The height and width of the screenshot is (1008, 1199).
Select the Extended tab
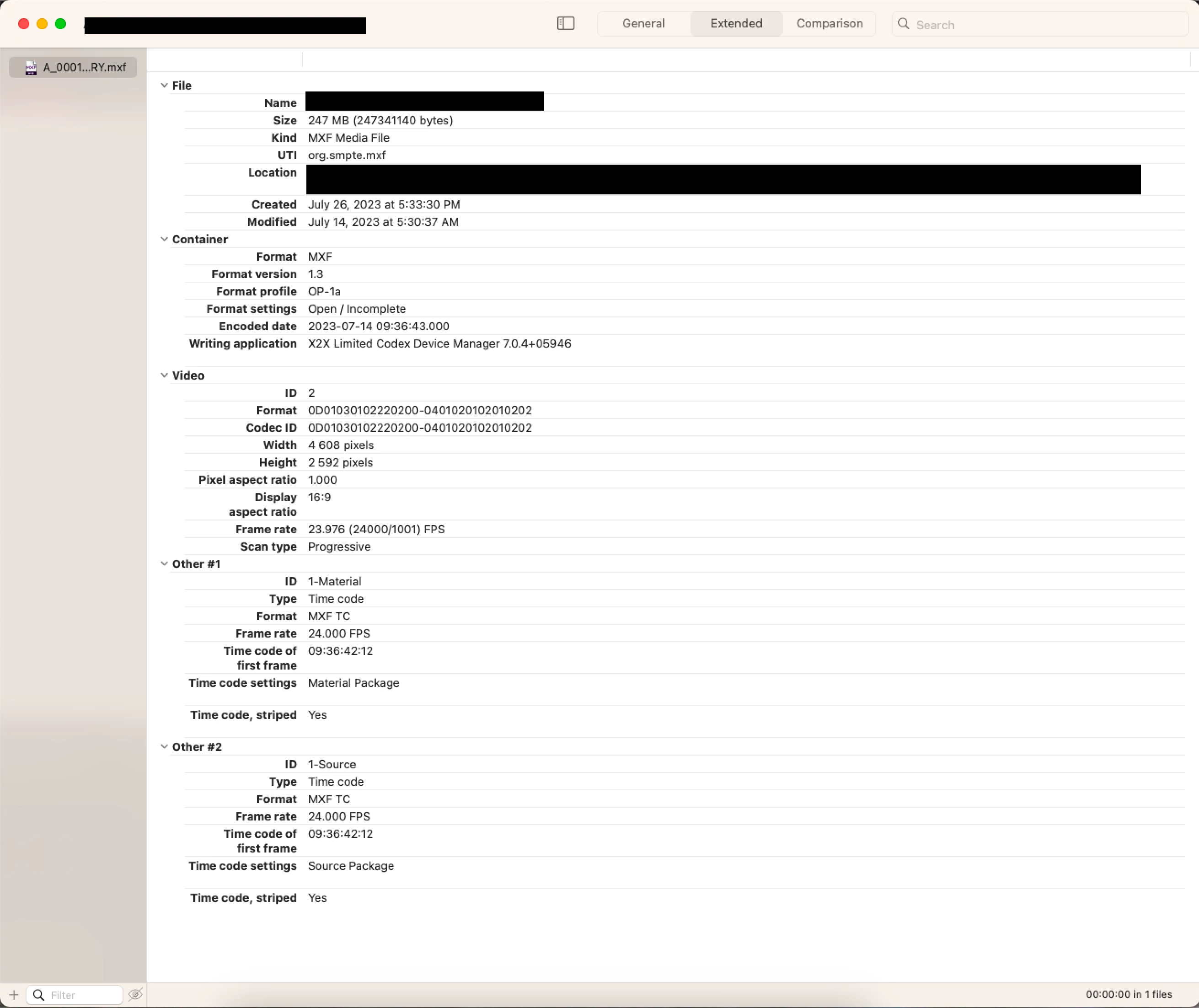[x=736, y=23]
